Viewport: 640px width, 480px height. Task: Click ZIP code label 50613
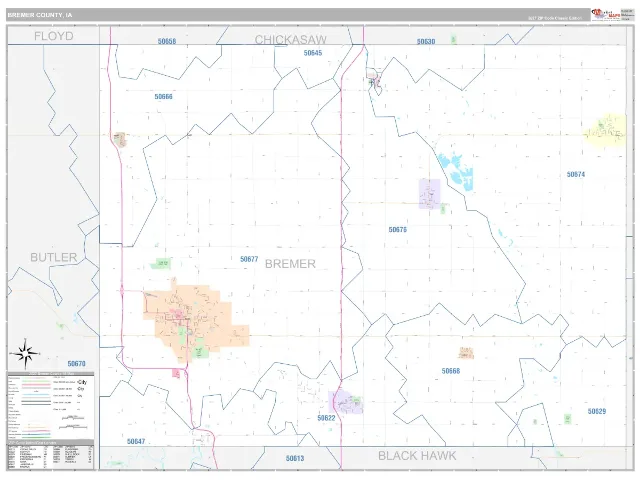(295, 458)
